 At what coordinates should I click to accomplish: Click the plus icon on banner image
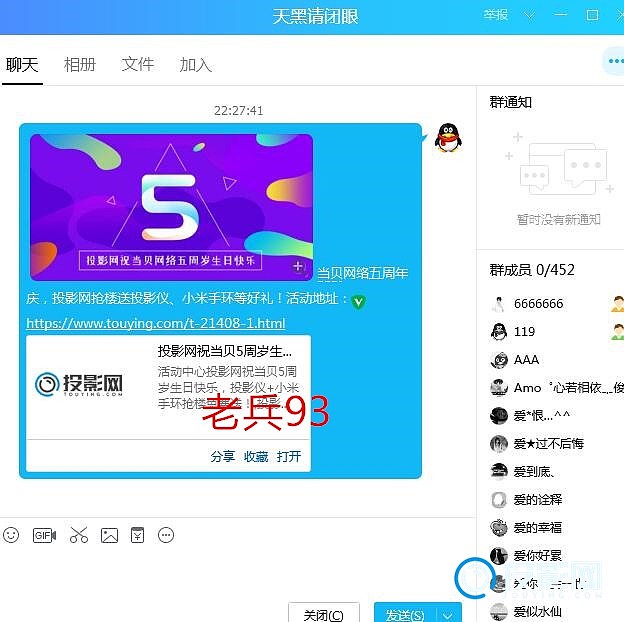(298, 267)
